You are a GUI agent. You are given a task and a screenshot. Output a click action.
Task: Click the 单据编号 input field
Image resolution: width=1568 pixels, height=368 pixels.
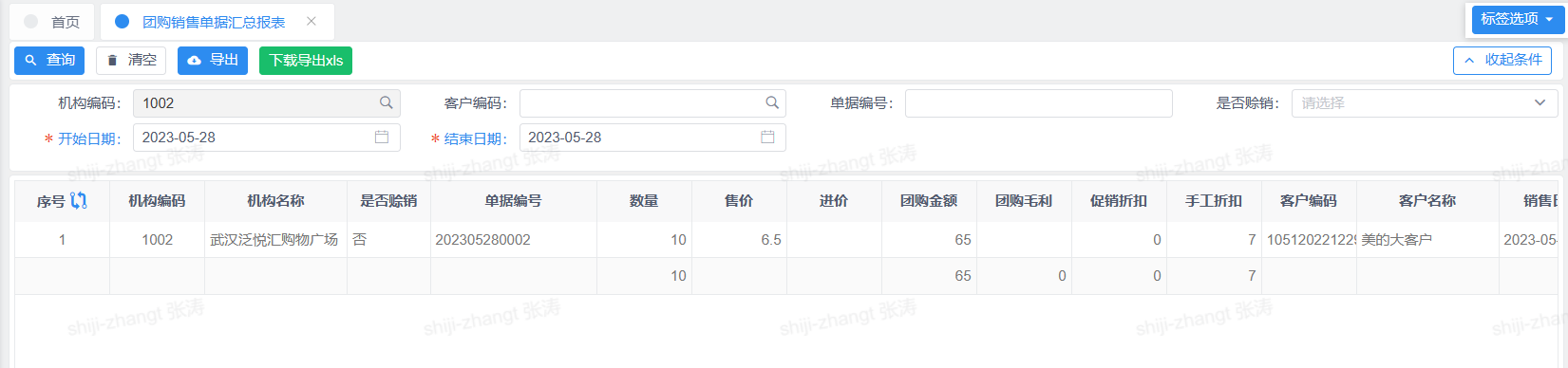[1038, 103]
